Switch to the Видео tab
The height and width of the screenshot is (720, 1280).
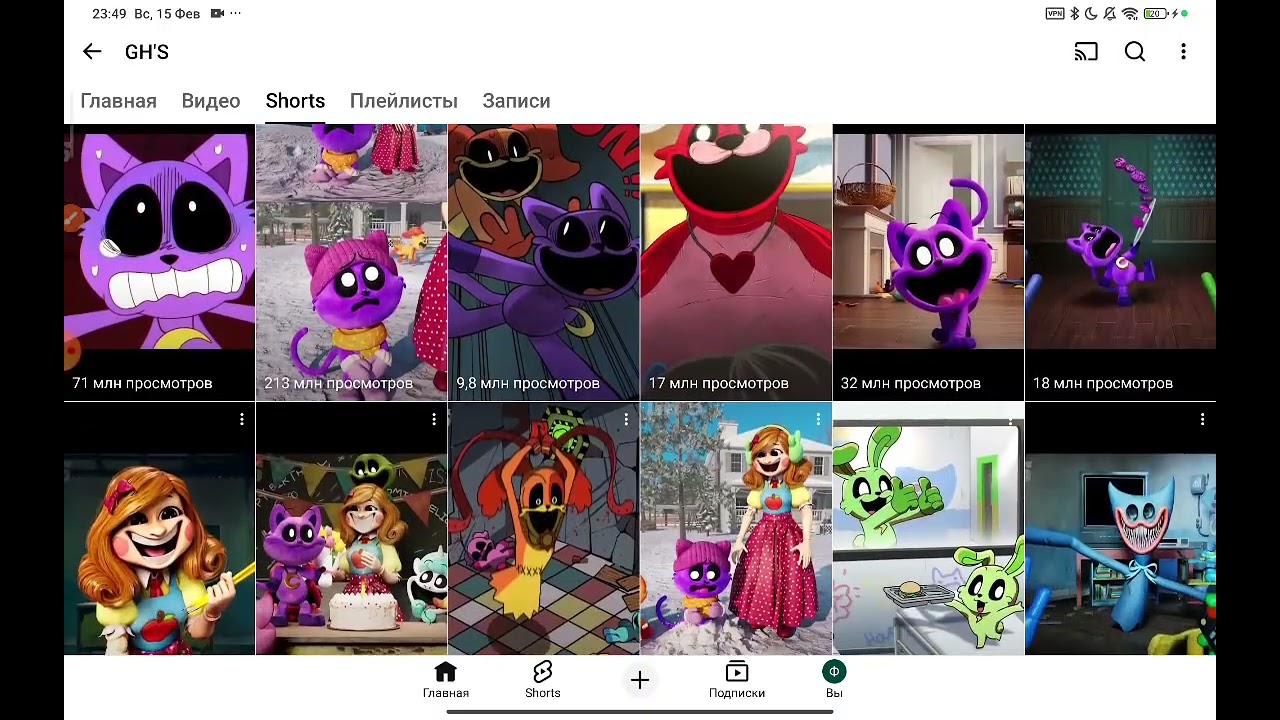pyautogui.click(x=211, y=101)
